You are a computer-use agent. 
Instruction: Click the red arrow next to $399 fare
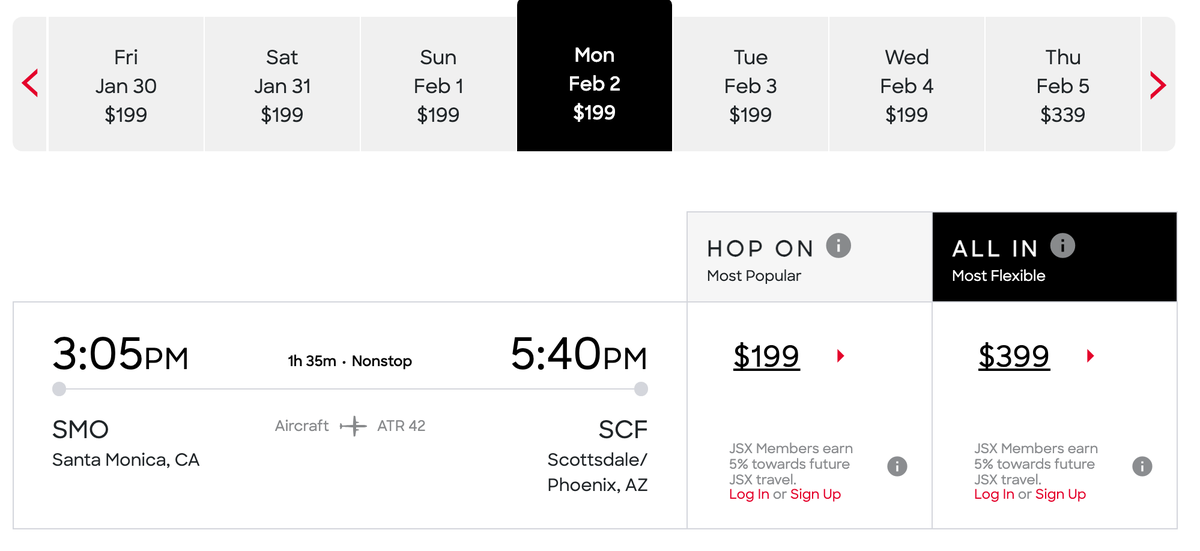pyautogui.click(x=1090, y=356)
